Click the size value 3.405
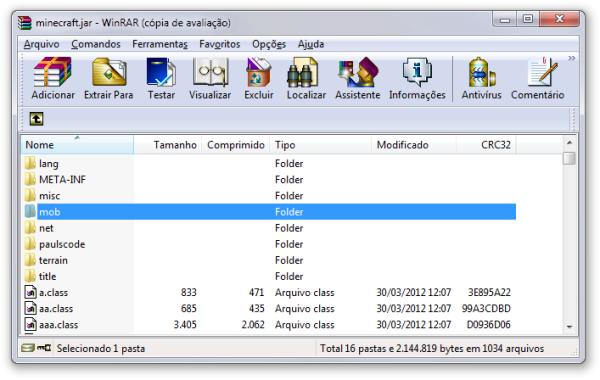The width and height of the screenshot is (600, 380). [x=185, y=325]
